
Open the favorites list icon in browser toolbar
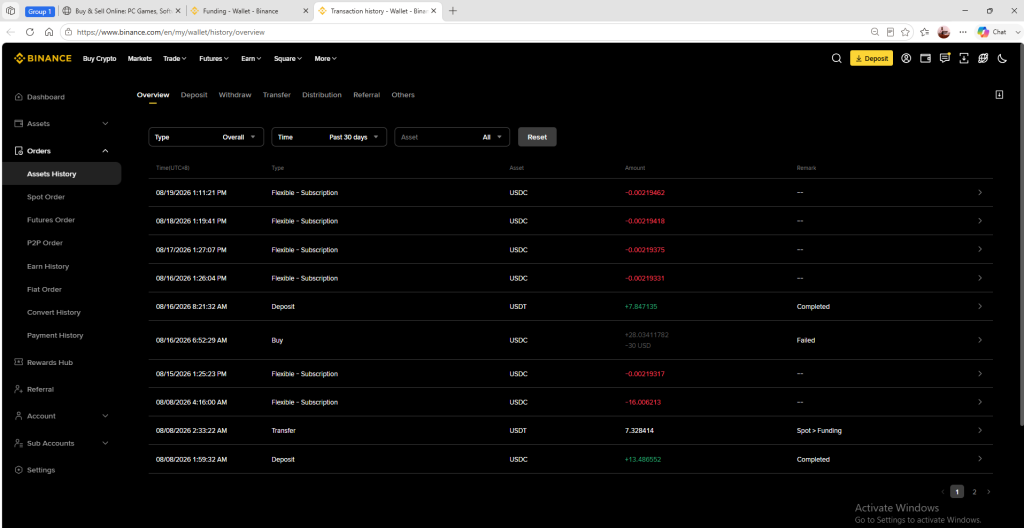(x=924, y=31)
